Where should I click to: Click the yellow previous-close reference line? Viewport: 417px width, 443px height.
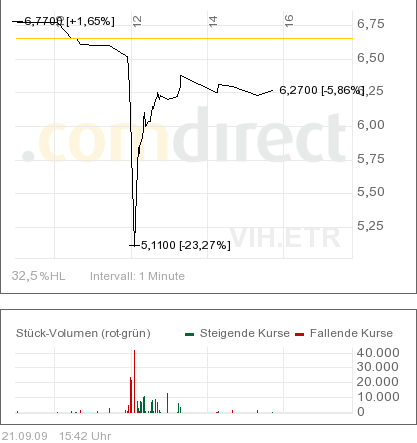(x=184, y=38)
